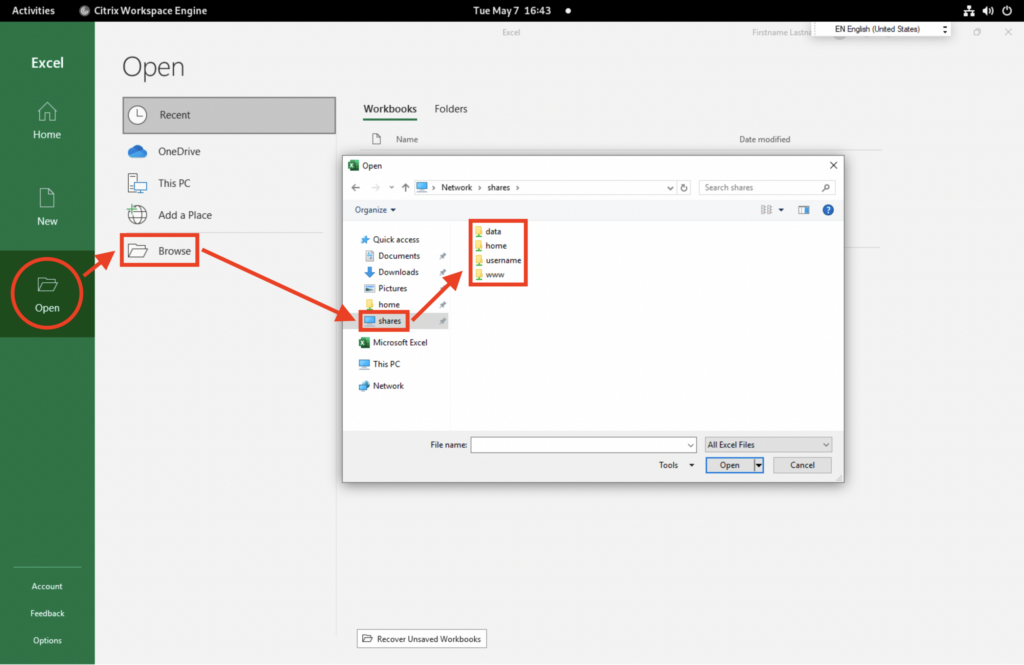Select Downloads in the navigation pane

(x=391, y=272)
